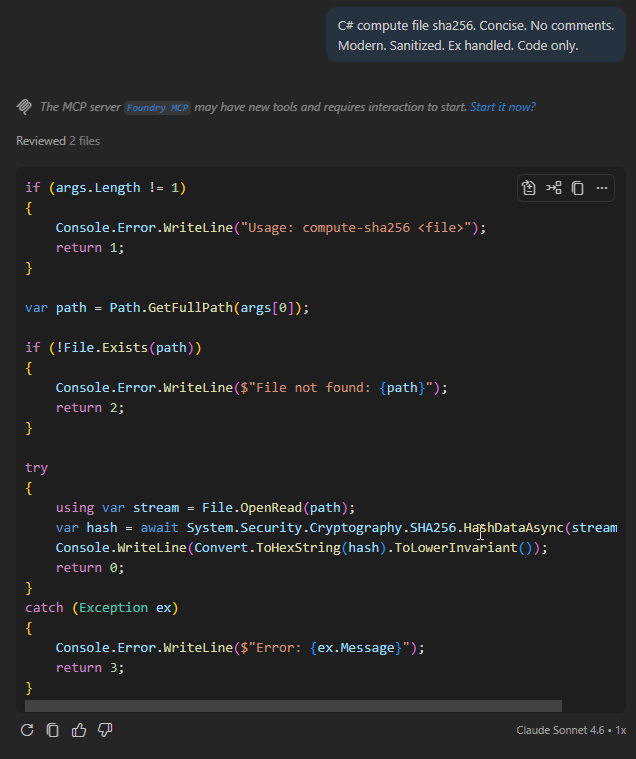Click Path.GetFullPath in the code
Screen dimensions: 636x759
coord(171,308)
